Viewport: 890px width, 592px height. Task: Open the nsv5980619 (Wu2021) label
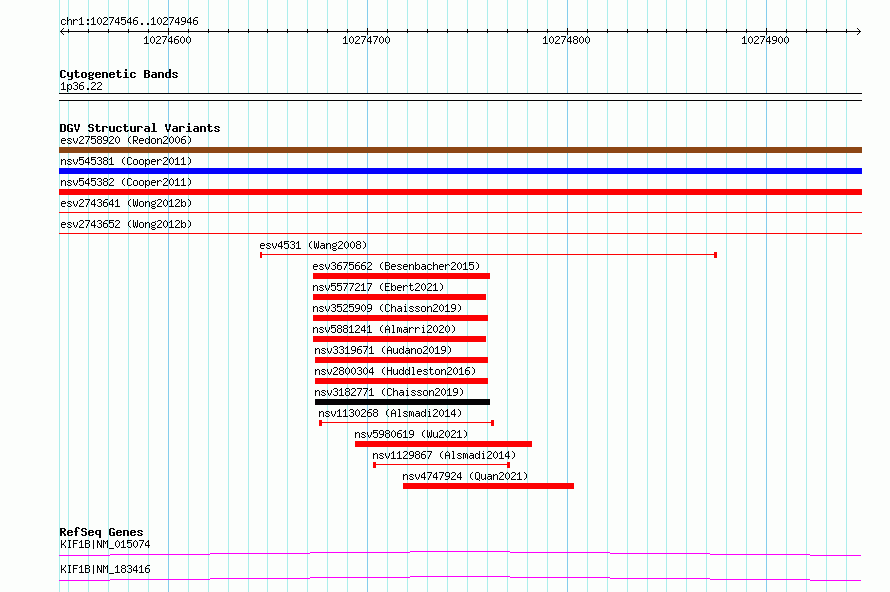(411, 434)
